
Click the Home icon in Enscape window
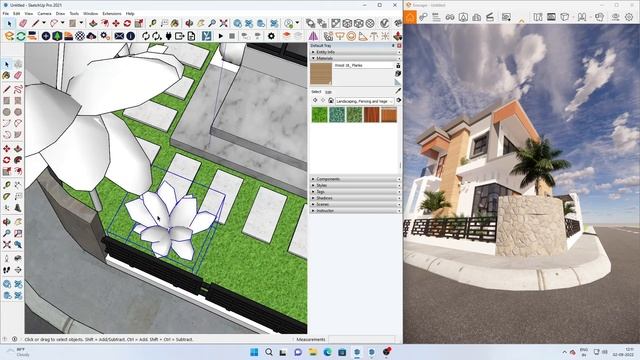click(x=410, y=17)
